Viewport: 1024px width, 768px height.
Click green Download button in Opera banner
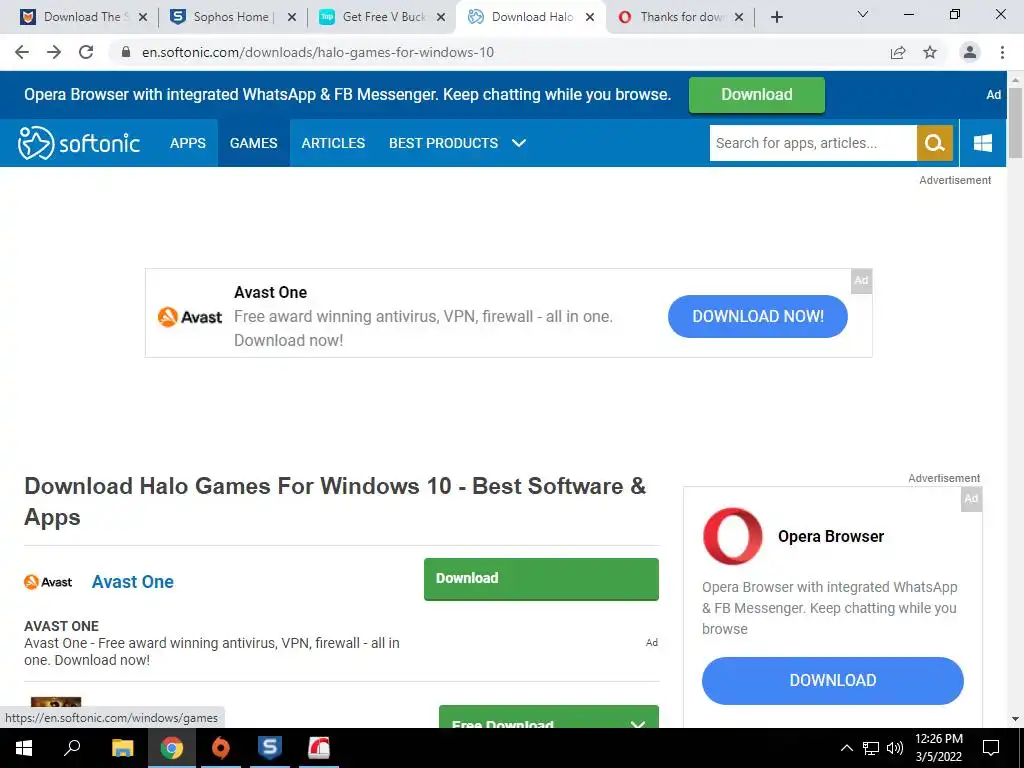coord(756,95)
